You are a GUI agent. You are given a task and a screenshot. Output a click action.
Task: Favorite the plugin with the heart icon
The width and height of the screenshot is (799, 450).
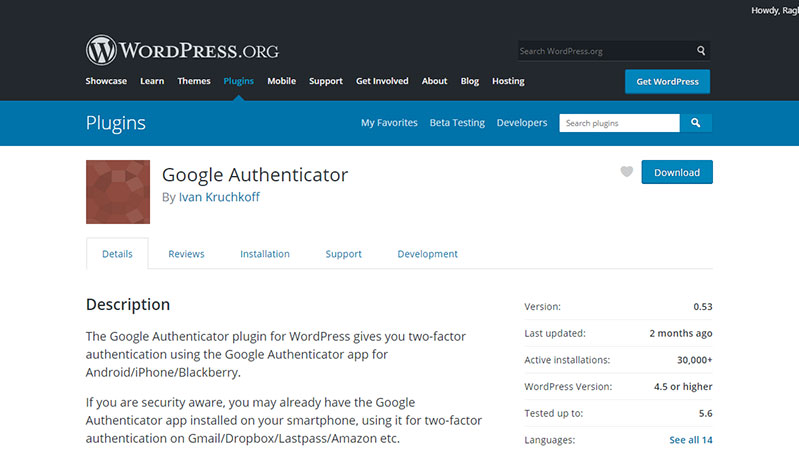pos(627,172)
